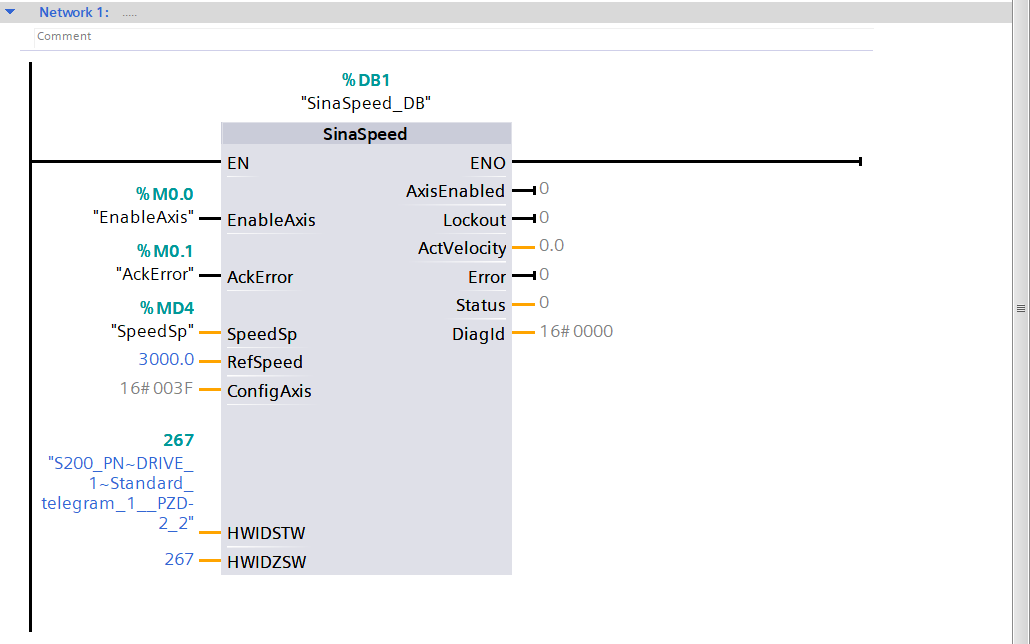The width and height of the screenshot is (1030, 644).
Task: Select the bold 267 hardware ID above the telegram name
Action: pos(179,440)
